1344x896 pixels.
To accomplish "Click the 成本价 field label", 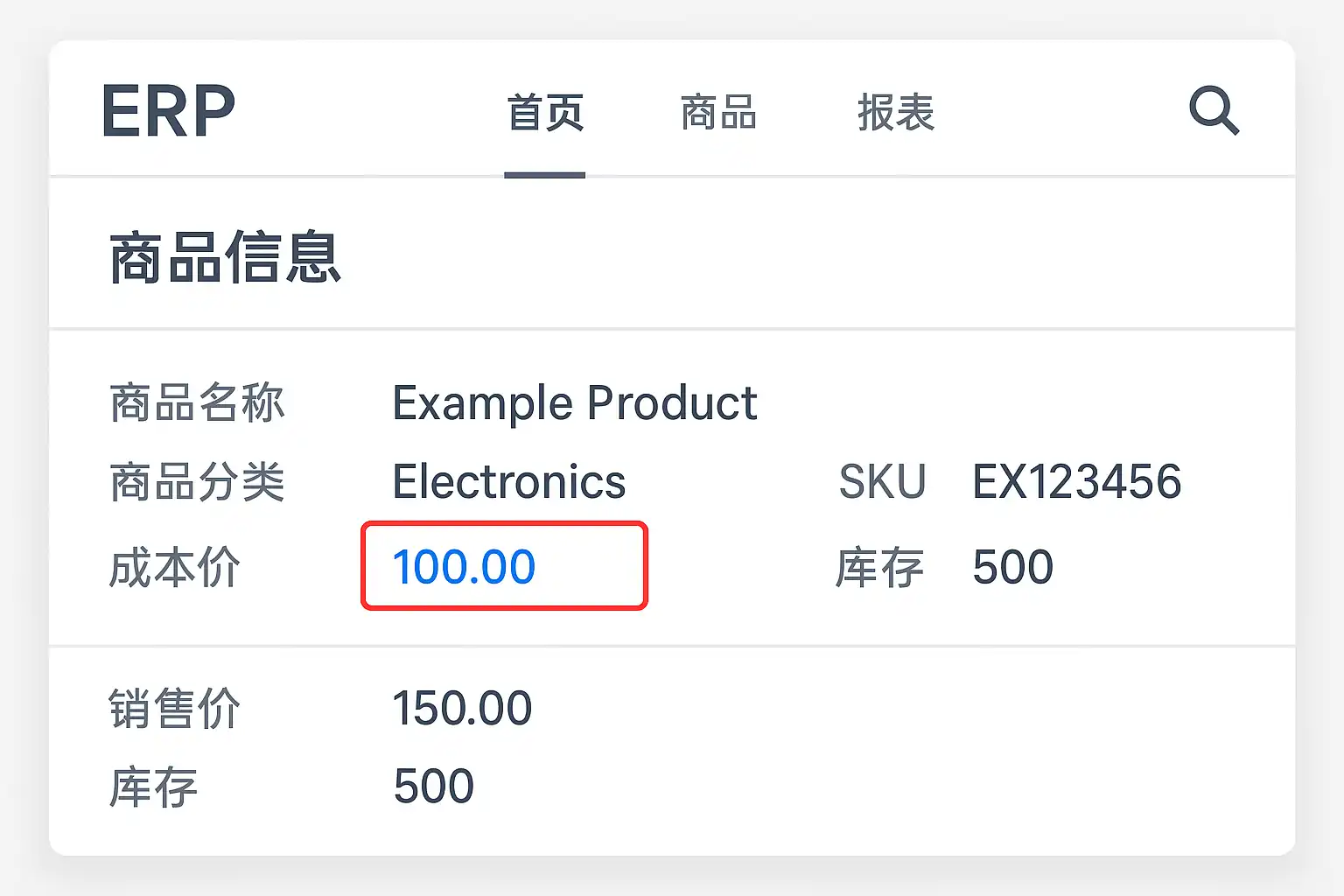I will (x=174, y=567).
